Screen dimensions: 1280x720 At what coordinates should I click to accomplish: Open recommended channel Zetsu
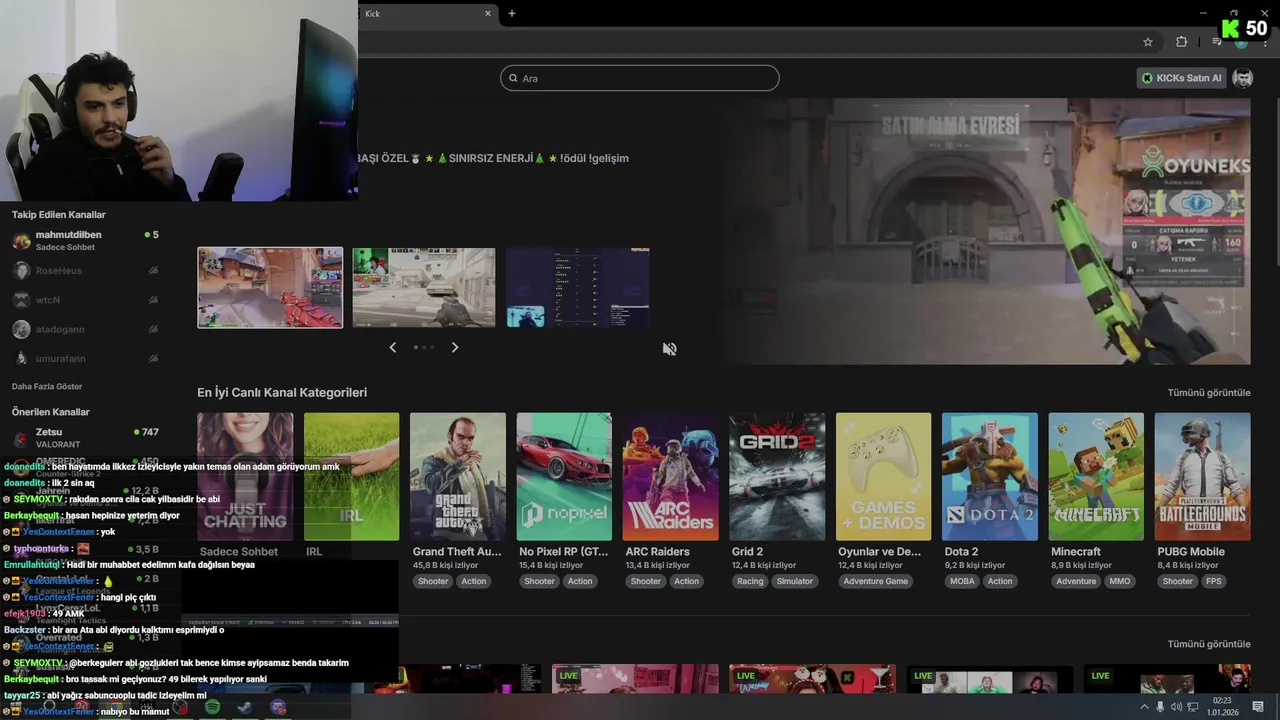pyautogui.click(x=85, y=437)
